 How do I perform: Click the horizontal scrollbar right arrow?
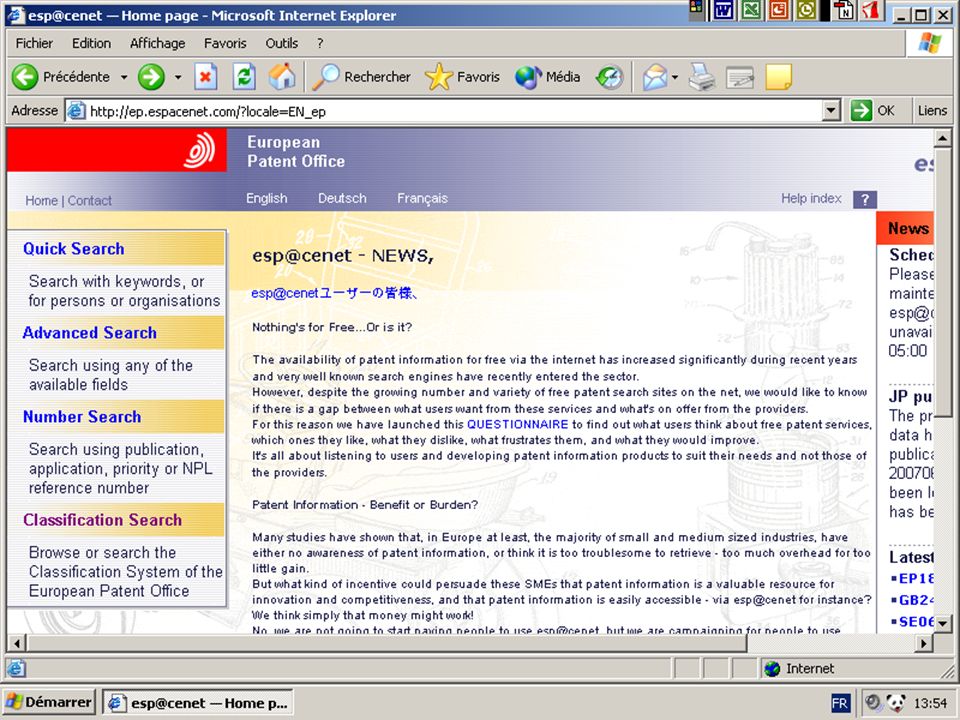point(924,643)
